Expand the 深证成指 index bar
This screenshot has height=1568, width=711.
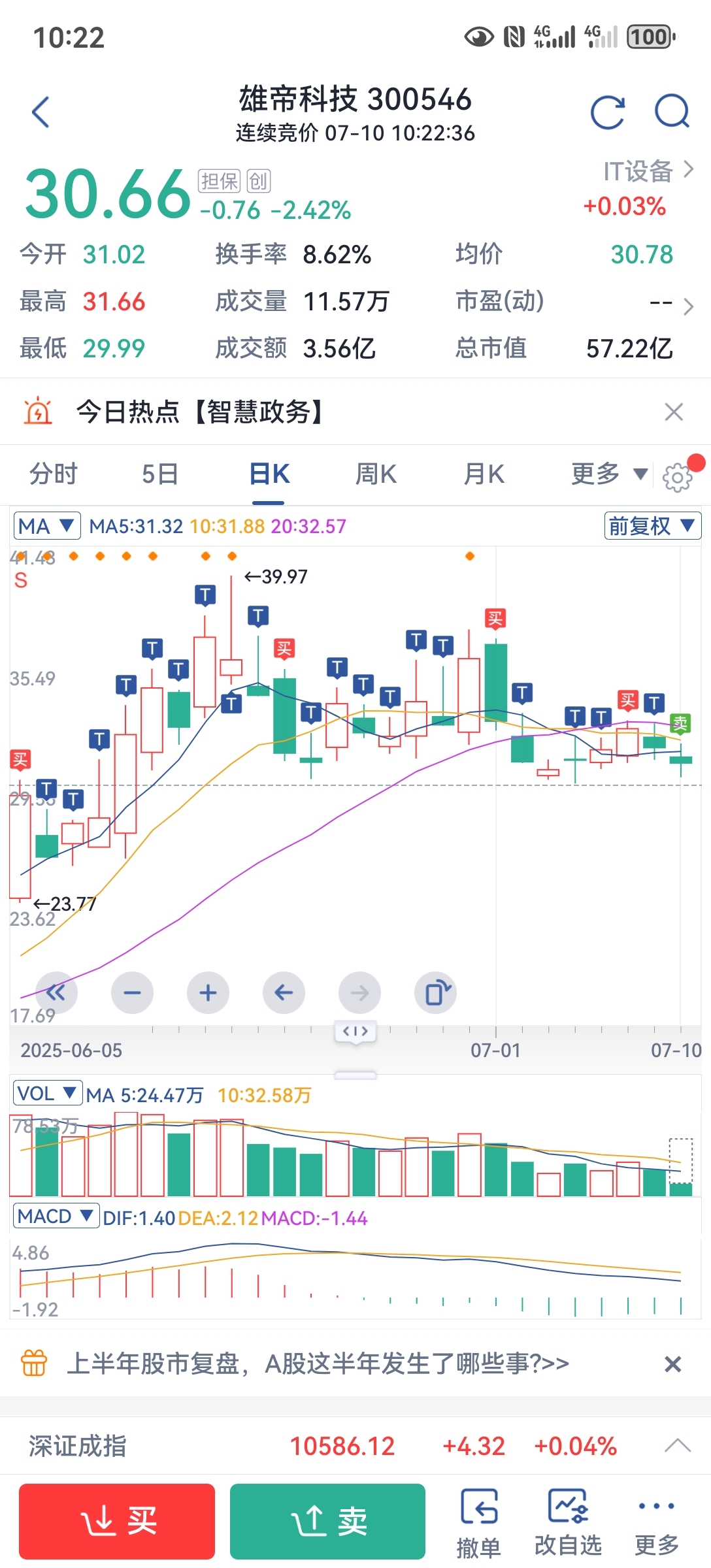pos(678,1446)
